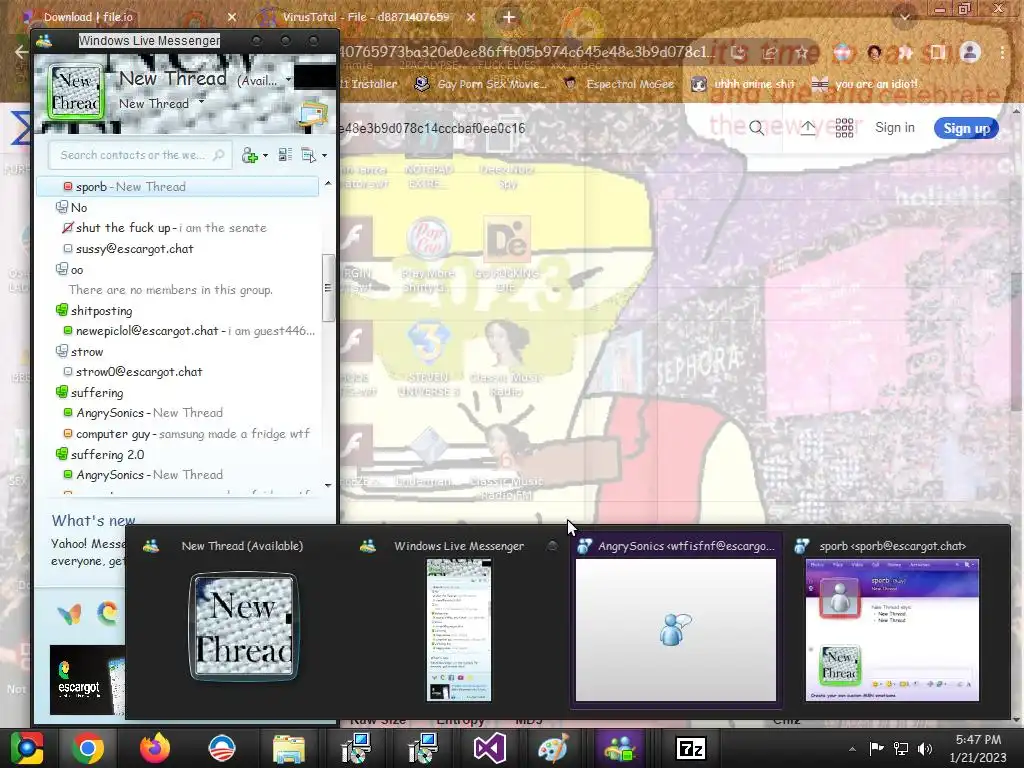Click the VirusTotal Sign in link

(x=895, y=128)
